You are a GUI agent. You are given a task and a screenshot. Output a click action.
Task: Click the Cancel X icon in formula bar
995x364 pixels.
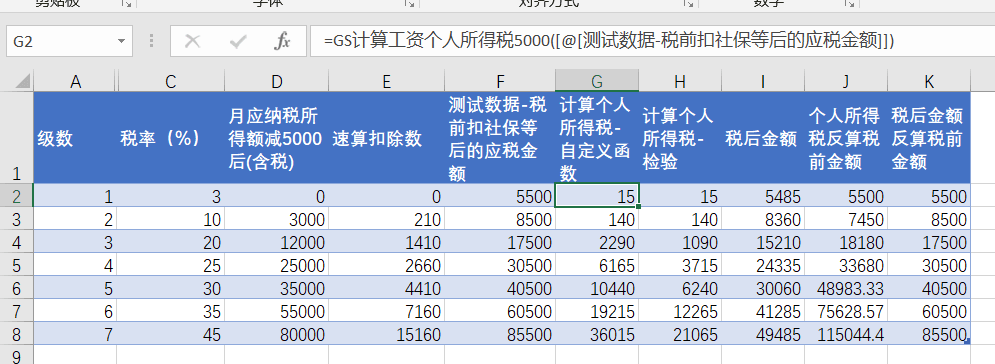pos(192,42)
